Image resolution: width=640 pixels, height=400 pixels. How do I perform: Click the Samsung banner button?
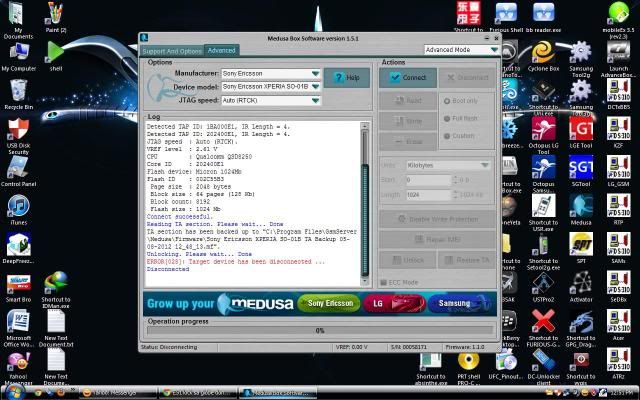click(459, 303)
